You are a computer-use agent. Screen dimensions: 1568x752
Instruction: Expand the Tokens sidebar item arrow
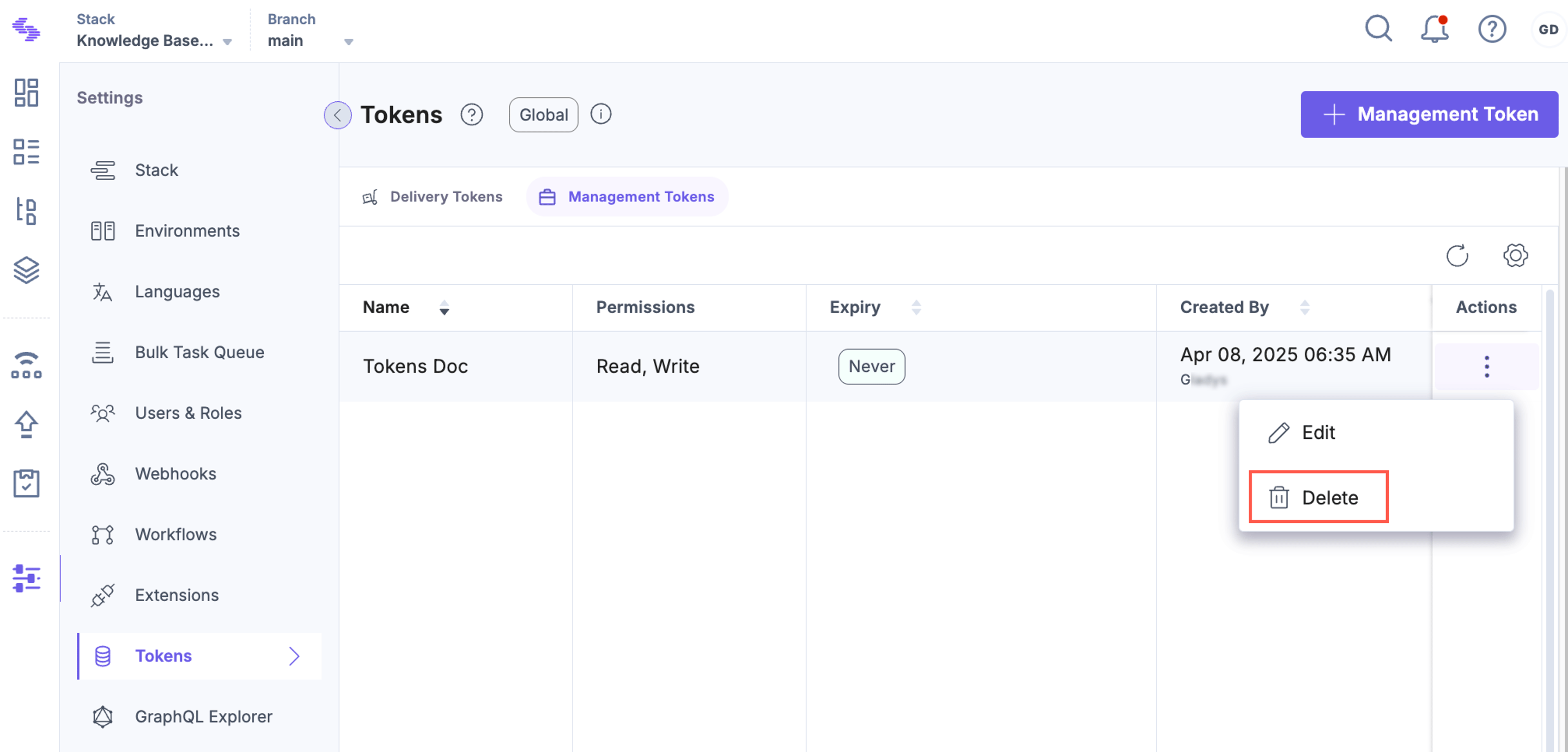click(x=294, y=656)
